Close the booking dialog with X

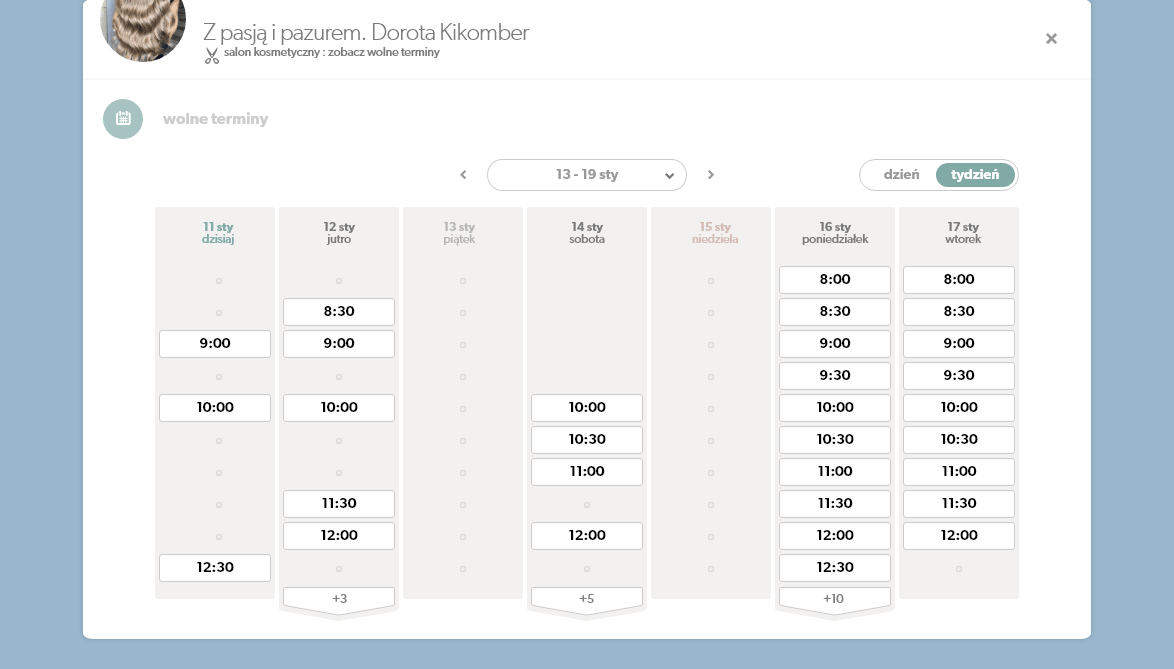[x=1051, y=39]
